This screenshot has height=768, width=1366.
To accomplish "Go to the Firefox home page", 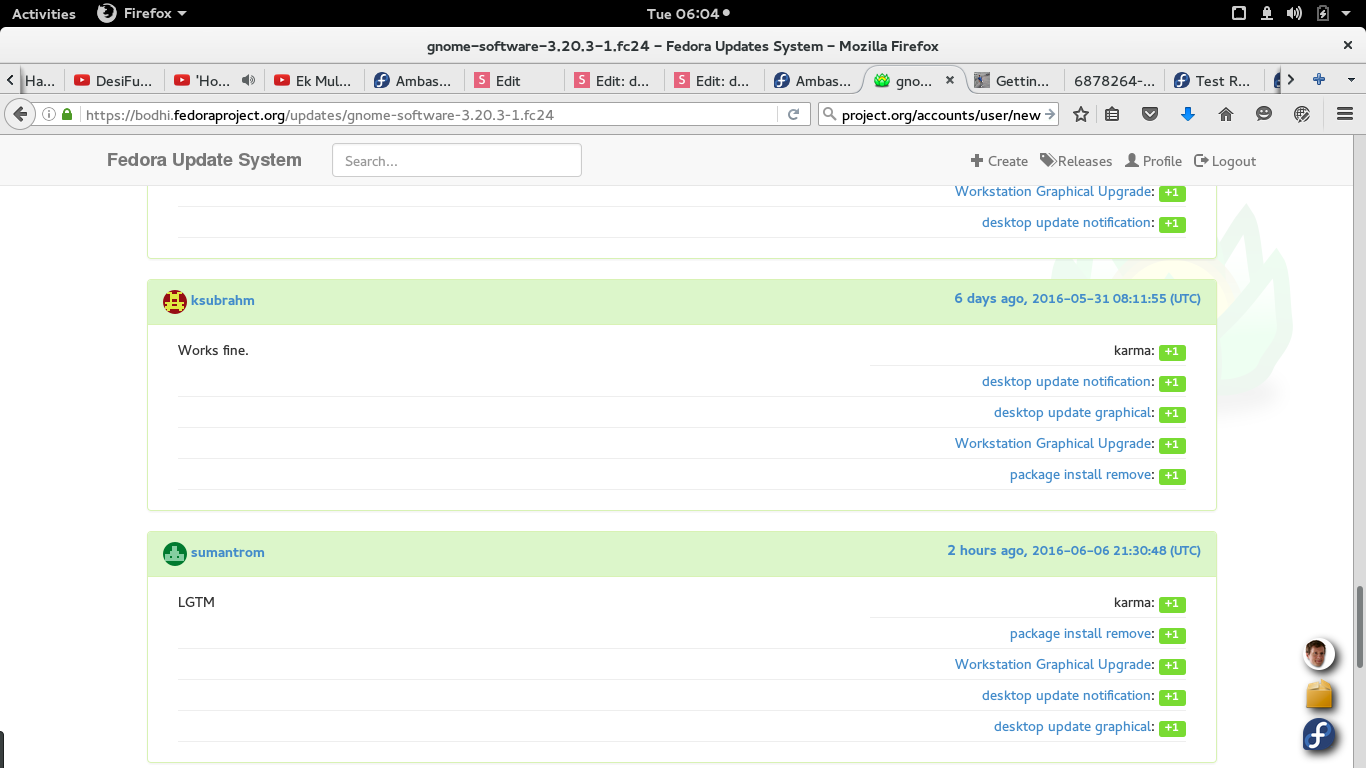I will [x=1226, y=115].
